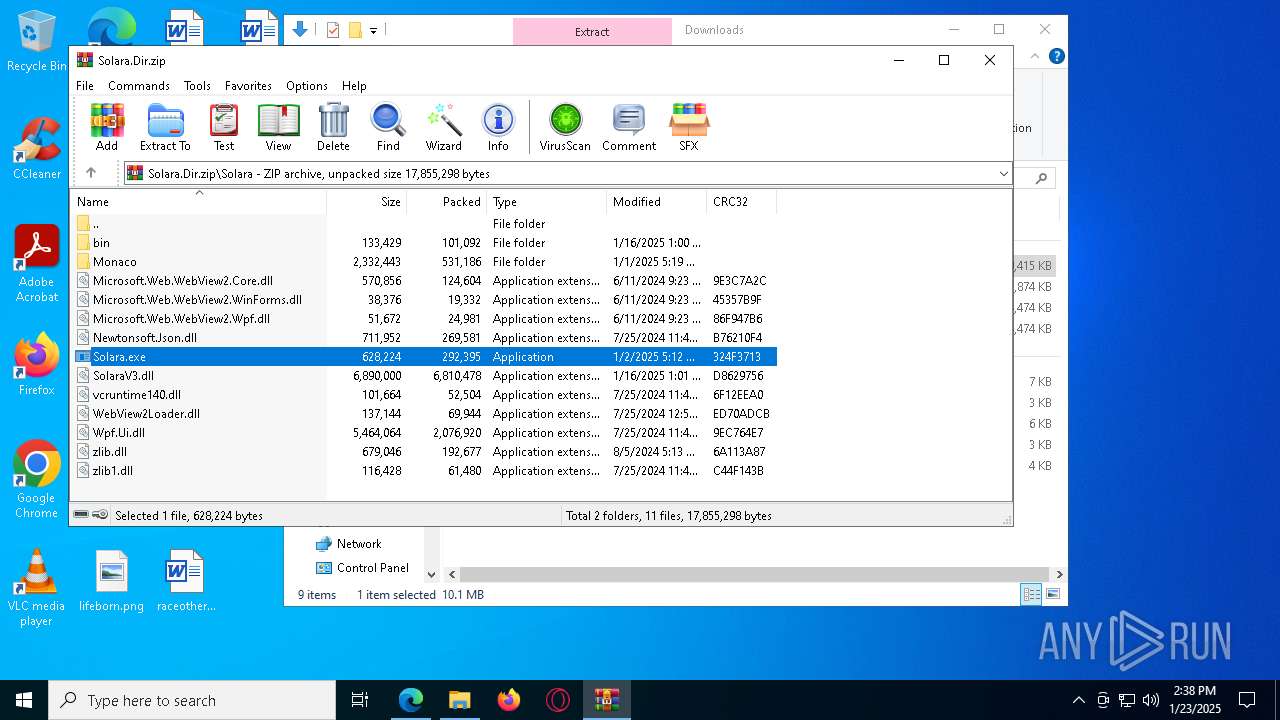Select the Monaco folder
Viewport: 1280px width, 720px height.
[x=425, y=262]
